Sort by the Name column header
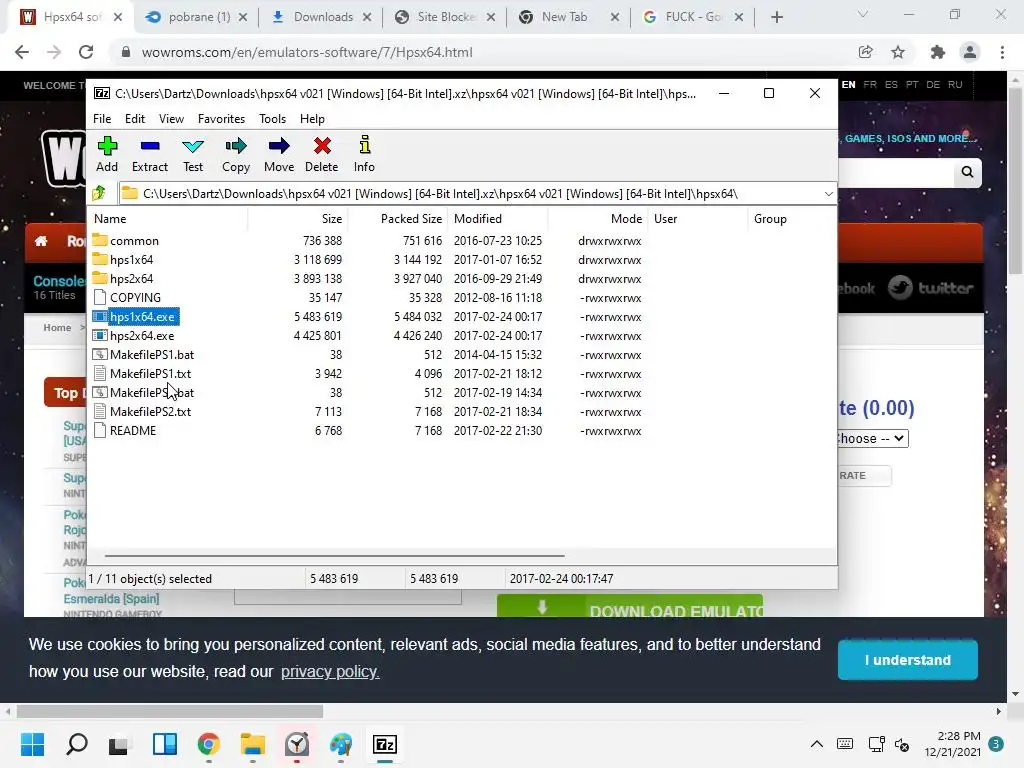Screen dimensions: 1024x768 168,219
